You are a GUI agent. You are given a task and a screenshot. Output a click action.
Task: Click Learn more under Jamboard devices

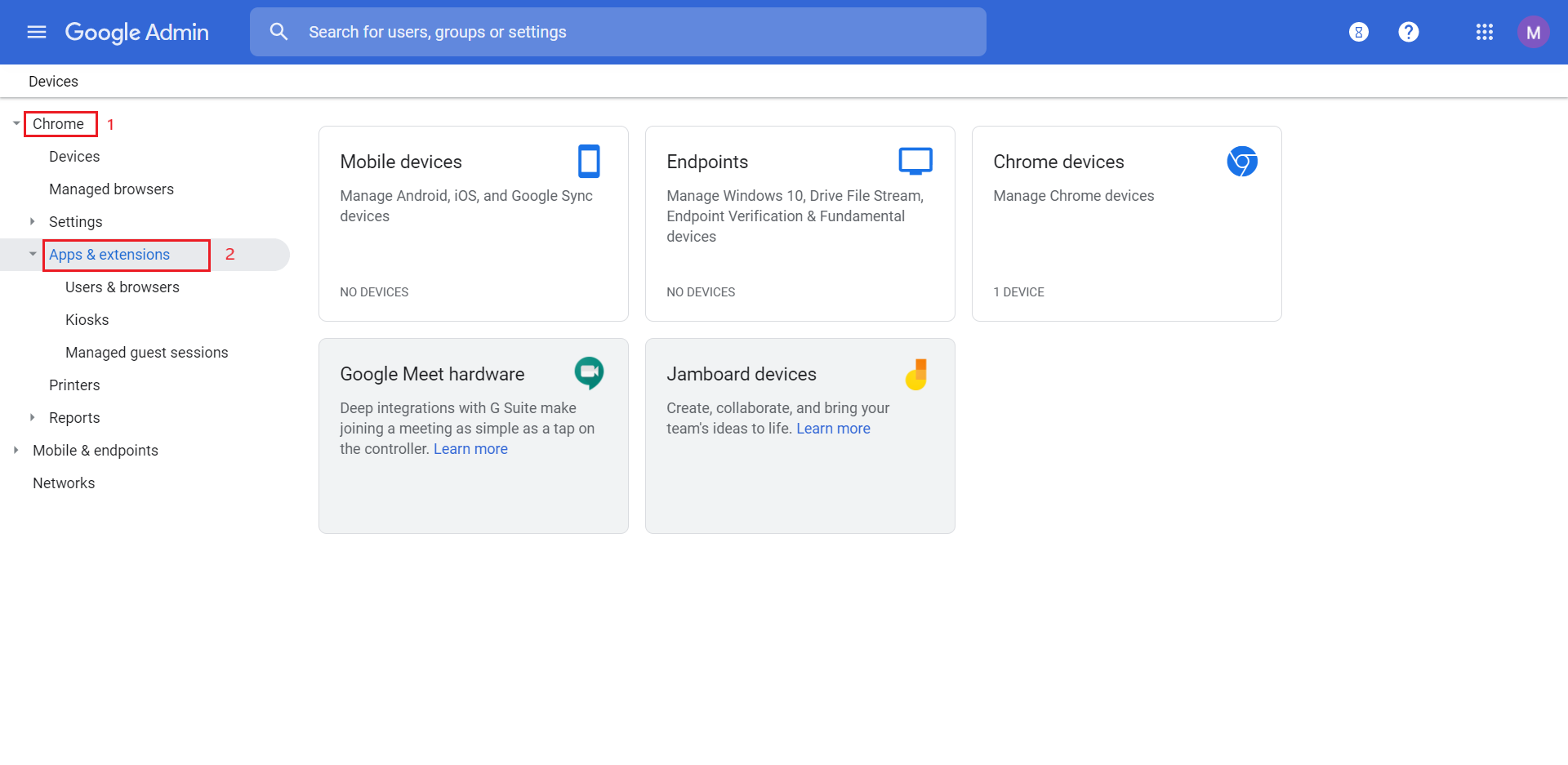click(833, 429)
